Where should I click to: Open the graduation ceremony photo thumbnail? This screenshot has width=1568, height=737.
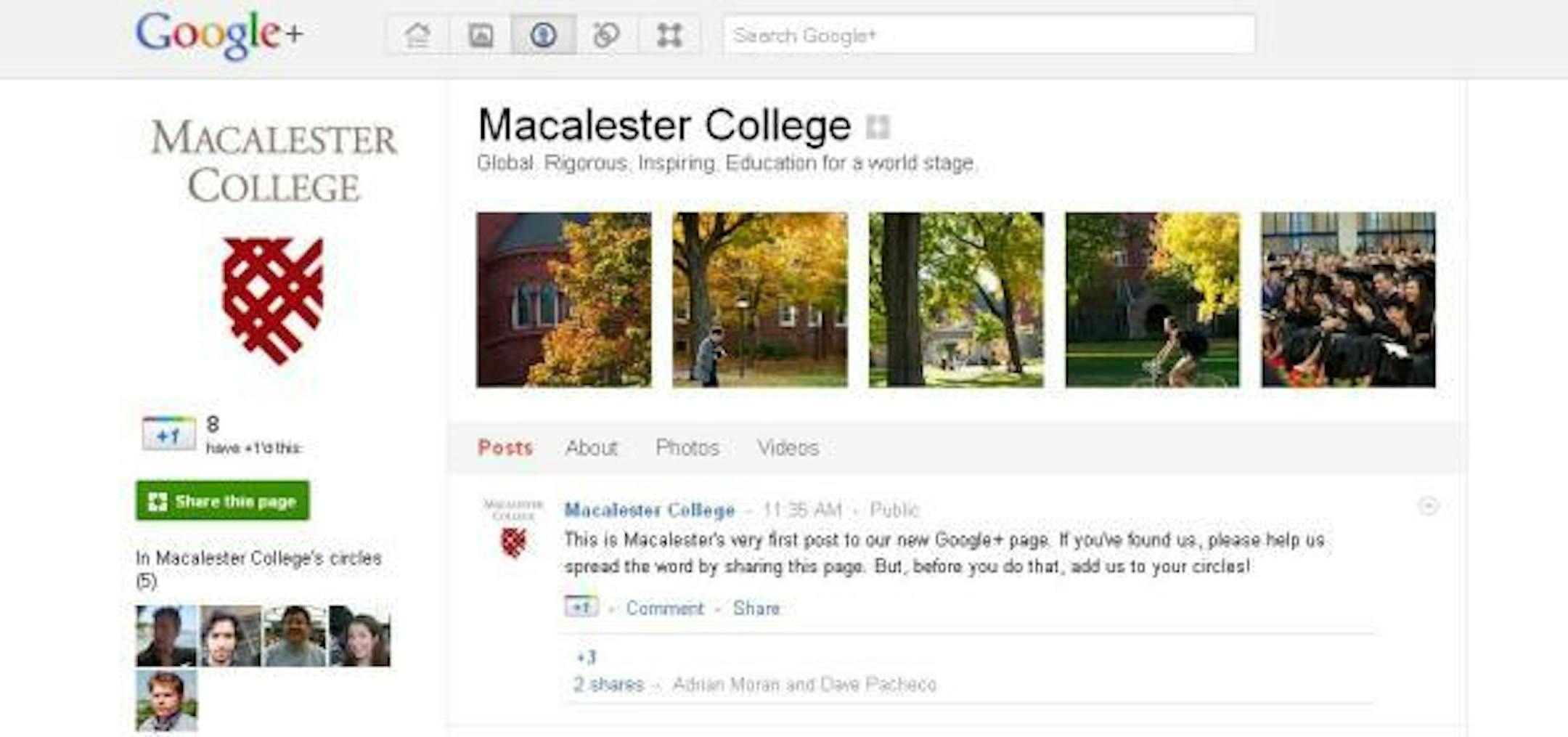pos(1348,299)
